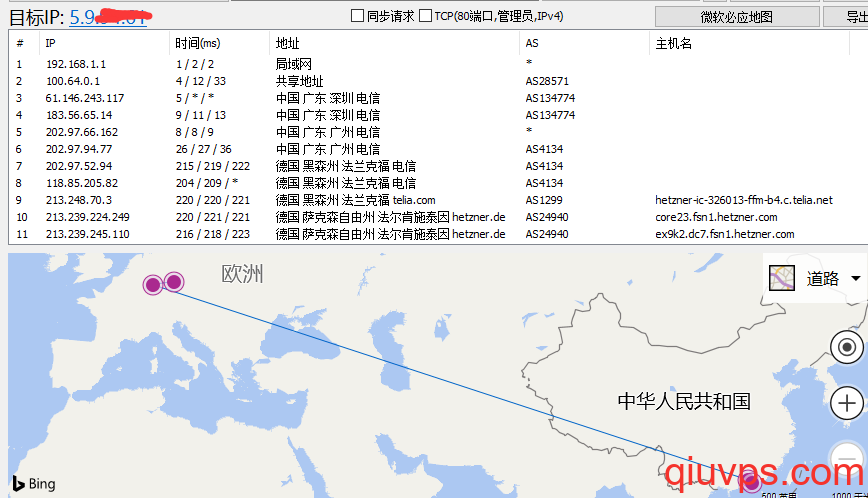Viewport: 868px width, 498px height.
Task: Zoom in the map with plus button
Action: click(x=846, y=403)
